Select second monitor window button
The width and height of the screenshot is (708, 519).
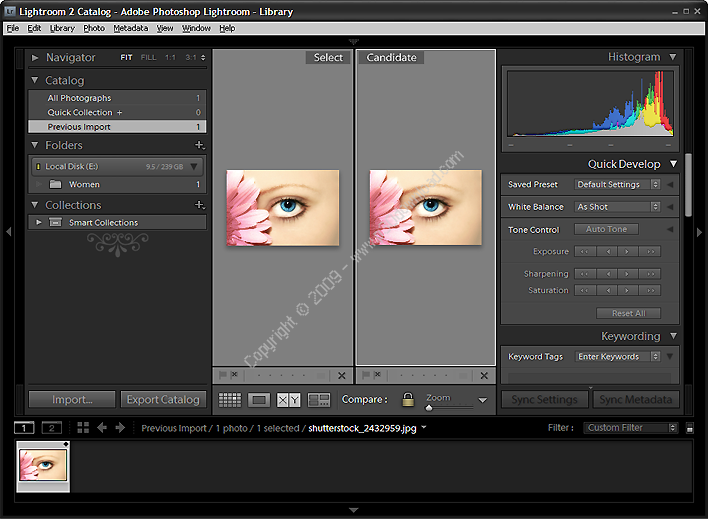[52, 428]
